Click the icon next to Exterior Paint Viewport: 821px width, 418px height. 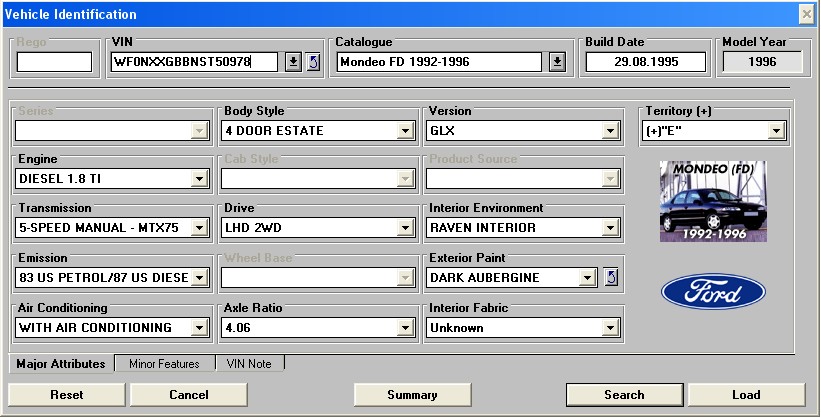[612, 277]
